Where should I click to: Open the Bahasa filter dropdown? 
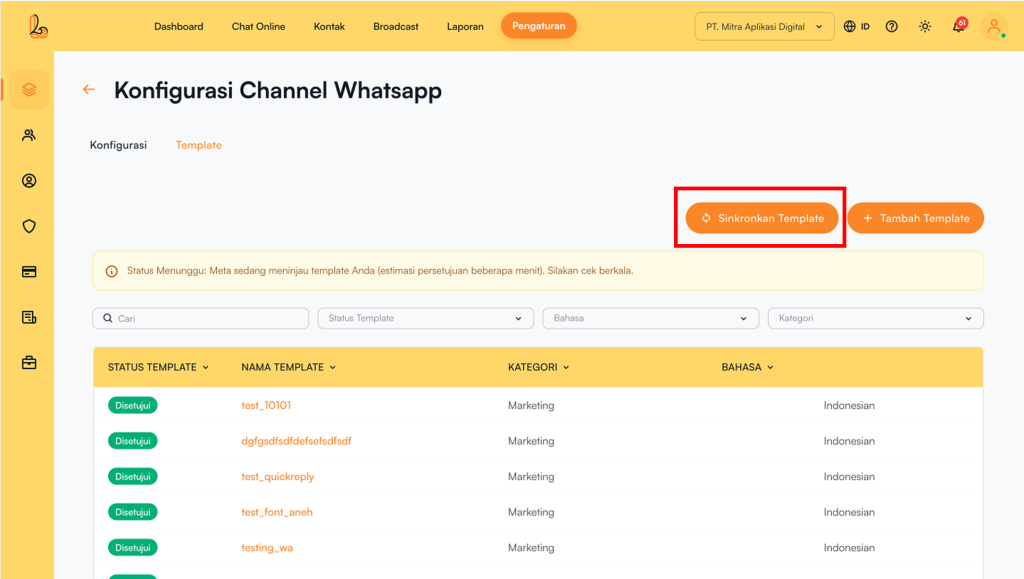click(650, 318)
